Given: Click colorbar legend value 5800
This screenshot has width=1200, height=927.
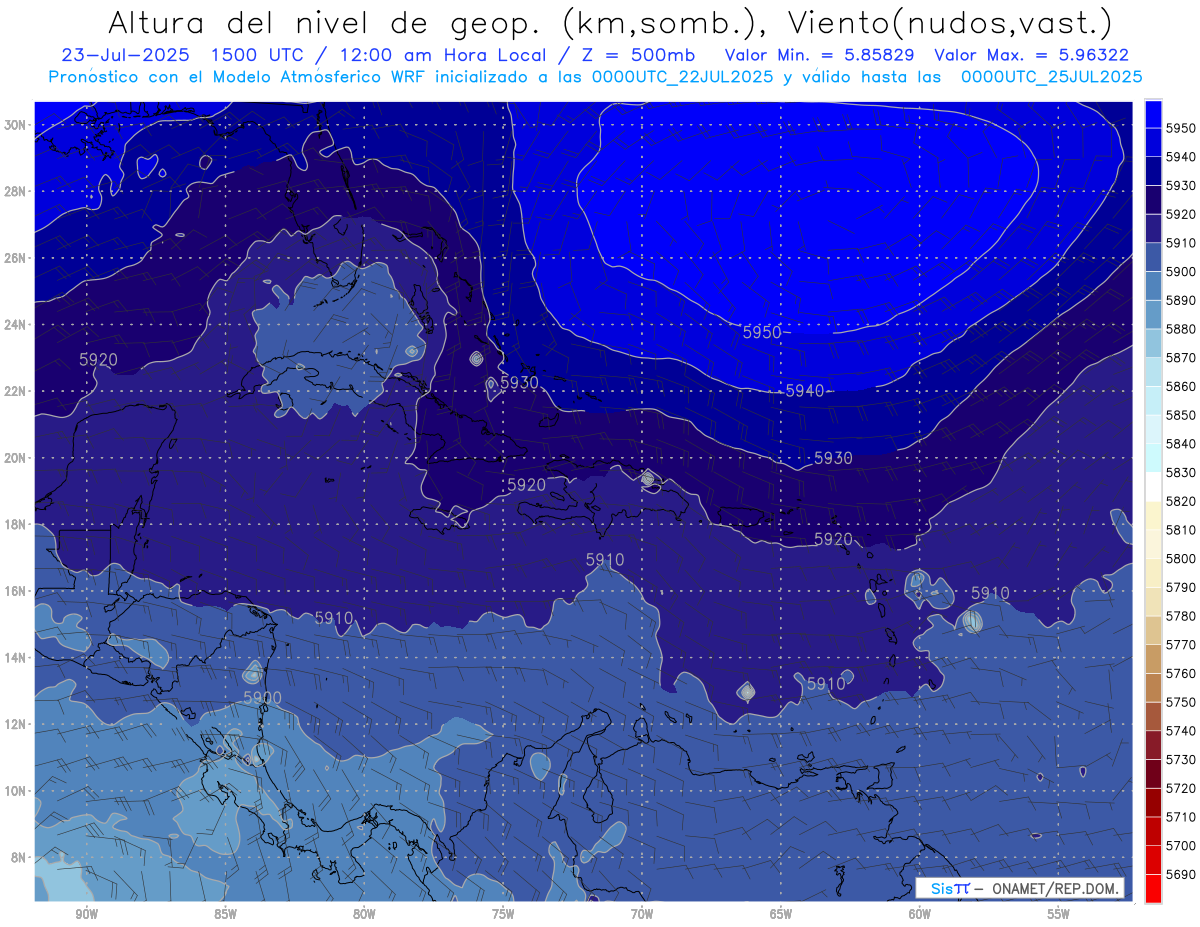Looking at the screenshot, I should point(1181,558).
